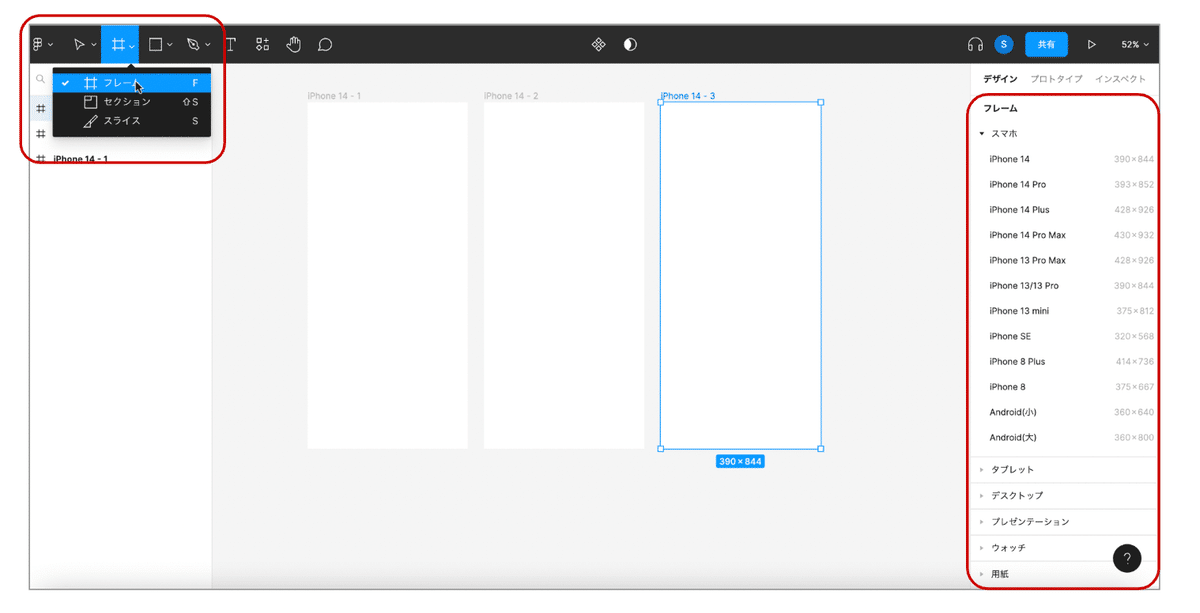The height and width of the screenshot is (613, 1200).
Task: Pick iPhone 14 Pro frame preset
Action: pyautogui.click(x=1065, y=184)
